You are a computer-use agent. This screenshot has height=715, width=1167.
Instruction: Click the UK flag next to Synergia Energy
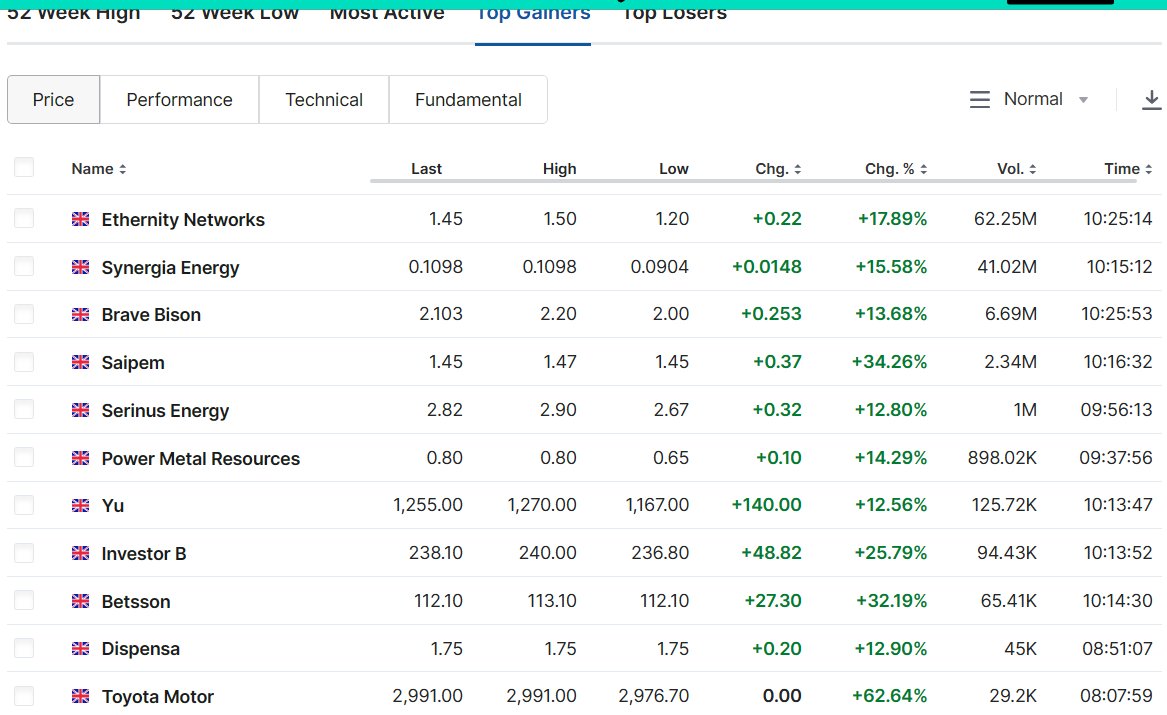point(80,267)
